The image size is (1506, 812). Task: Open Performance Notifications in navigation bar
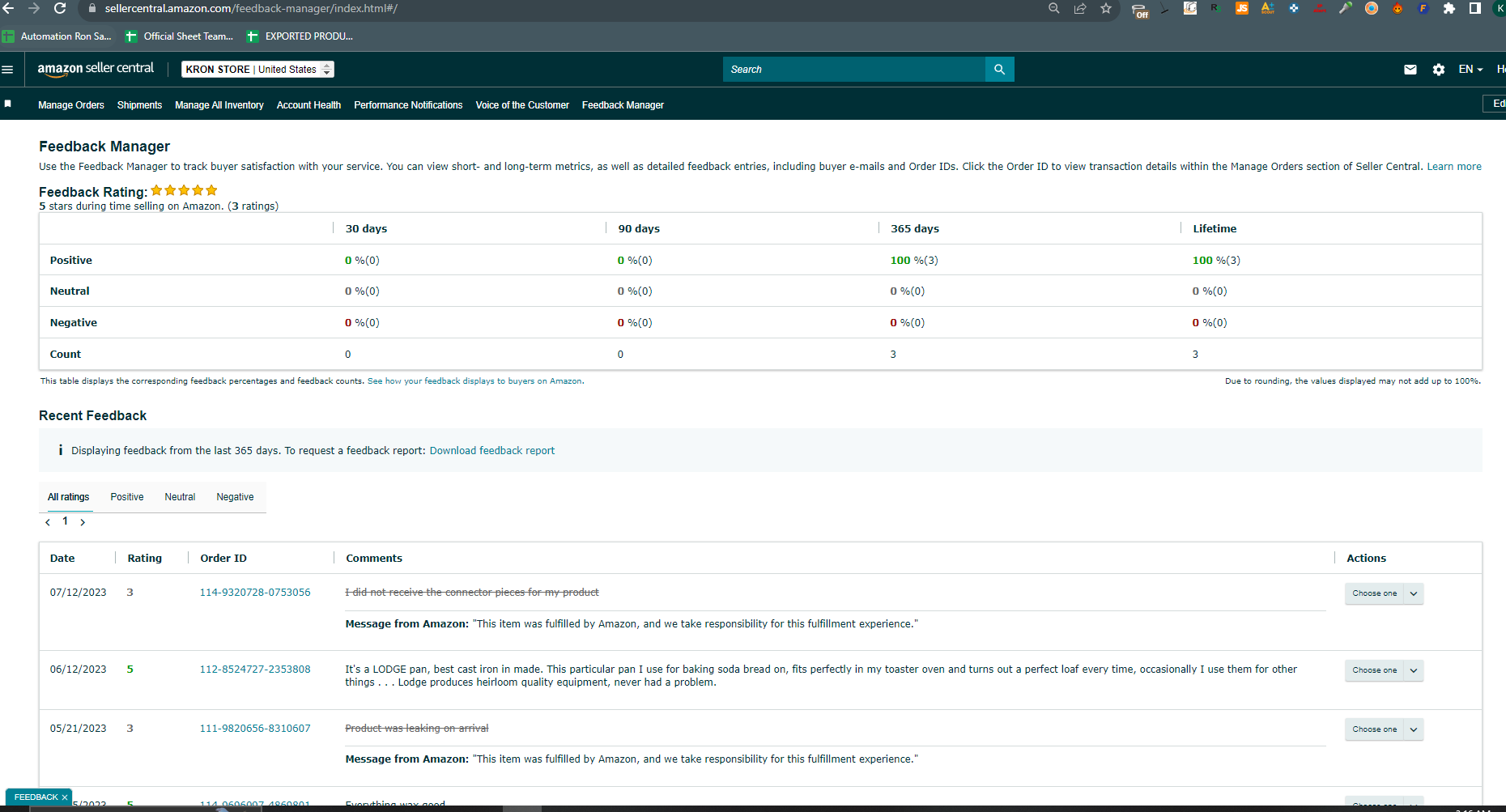[x=408, y=105]
